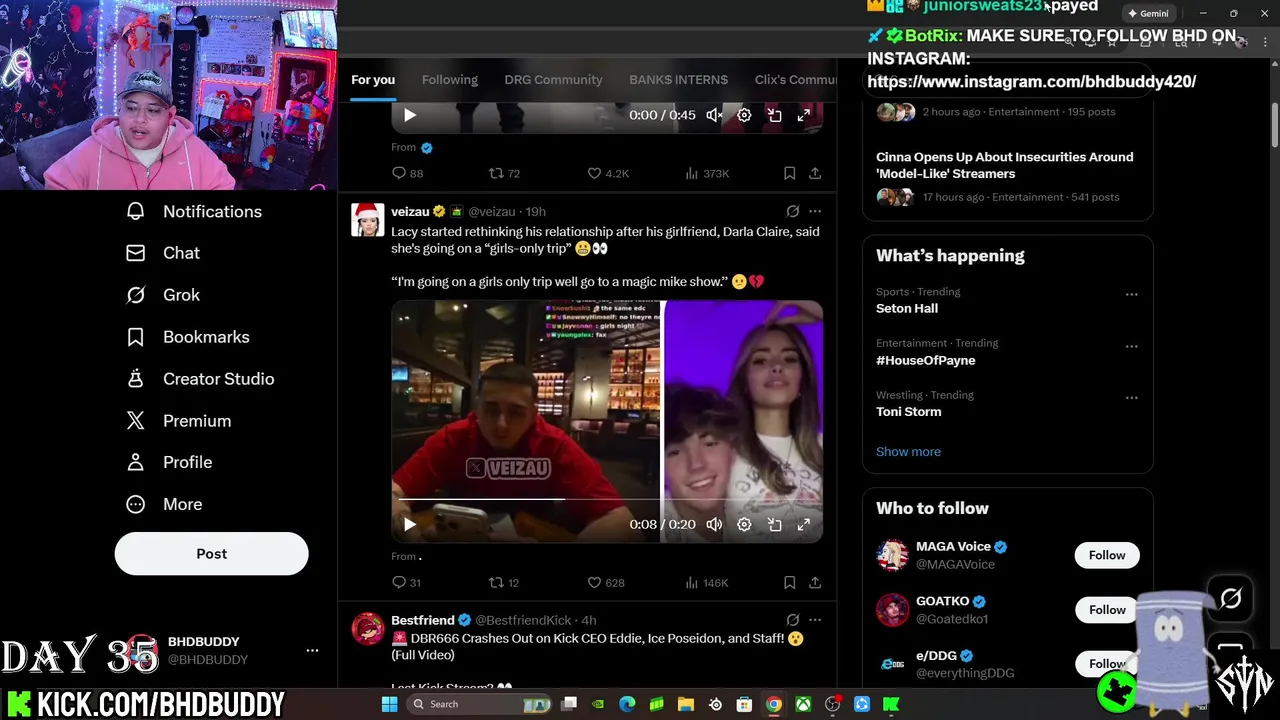The width and height of the screenshot is (1280, 720).
Task: Toggle picture-in-picture on veizau video
Action: (x=774, y=524)
